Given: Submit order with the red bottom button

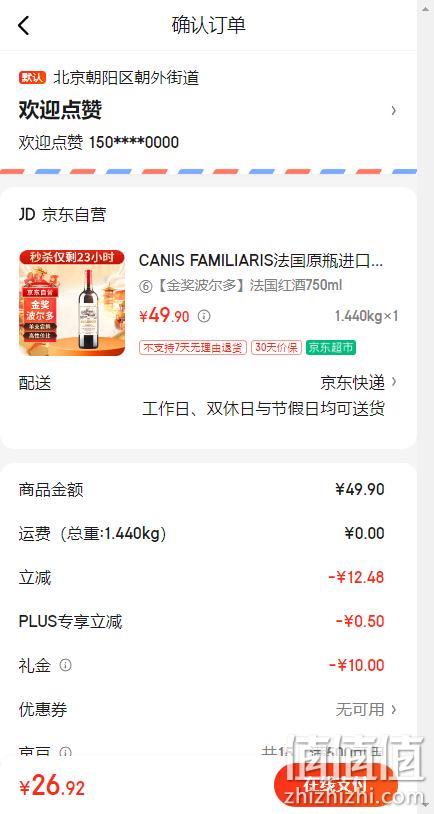Looking at the screenshot, I should click(335, 786).
